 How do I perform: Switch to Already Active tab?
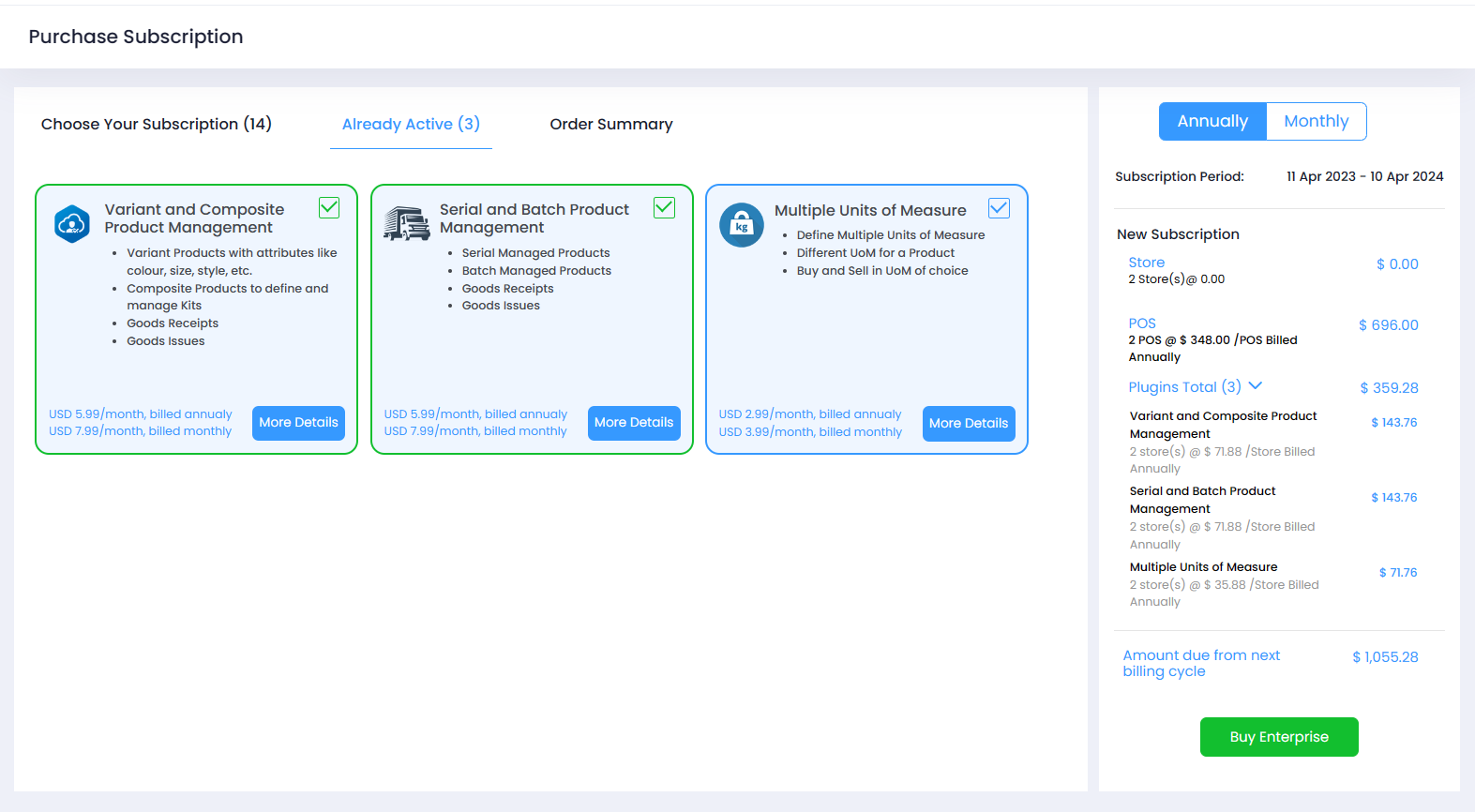411,124
